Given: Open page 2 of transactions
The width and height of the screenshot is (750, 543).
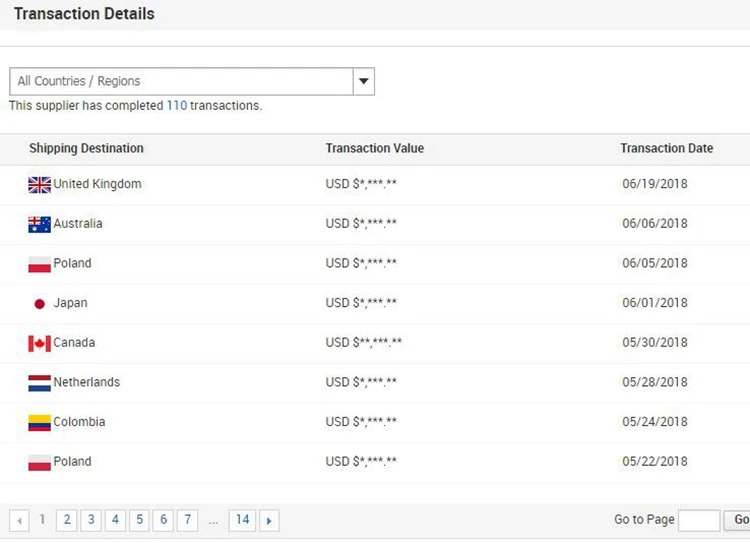Looking at the screenshot, I should (x=67, y=520).
